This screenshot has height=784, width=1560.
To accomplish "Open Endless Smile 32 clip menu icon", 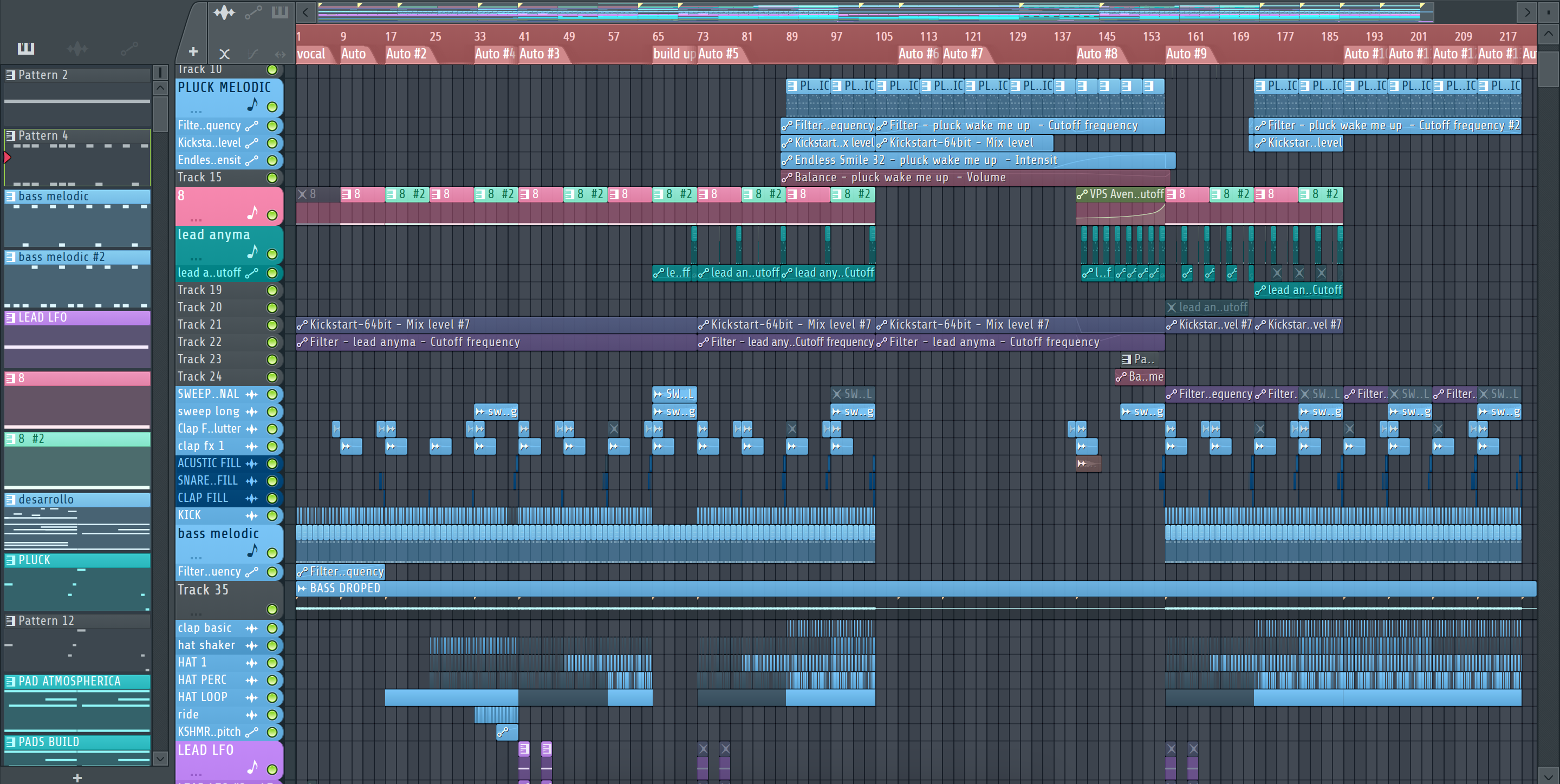I will point(787,160).
